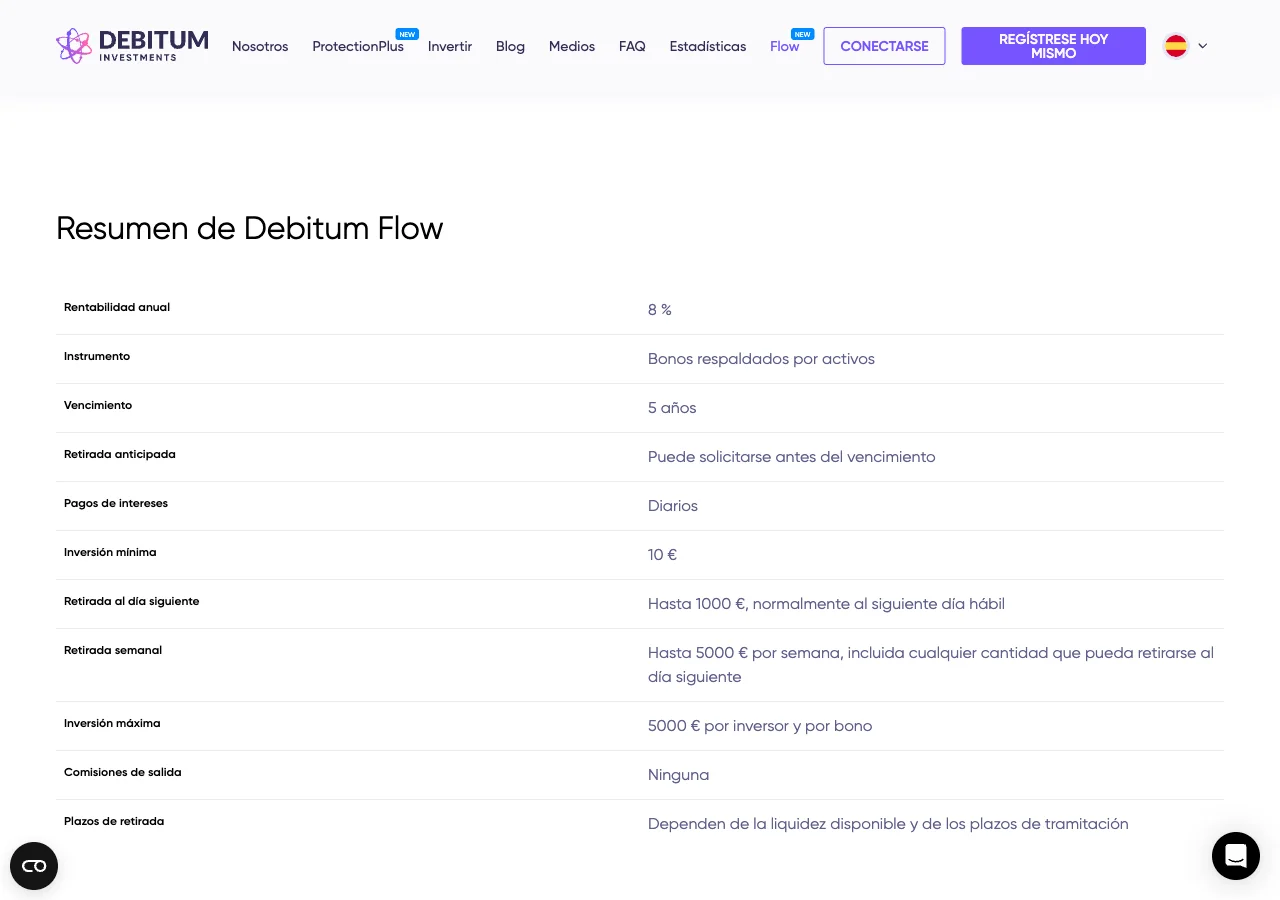Click the 'Inversión máxima' label
1280x900 pixels.
112,723
